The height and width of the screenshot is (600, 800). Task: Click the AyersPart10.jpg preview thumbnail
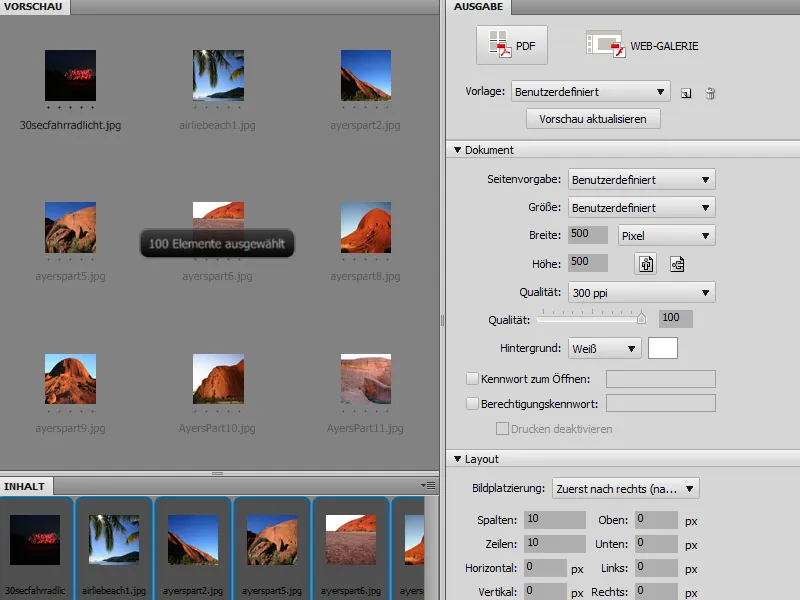[218, 379]
